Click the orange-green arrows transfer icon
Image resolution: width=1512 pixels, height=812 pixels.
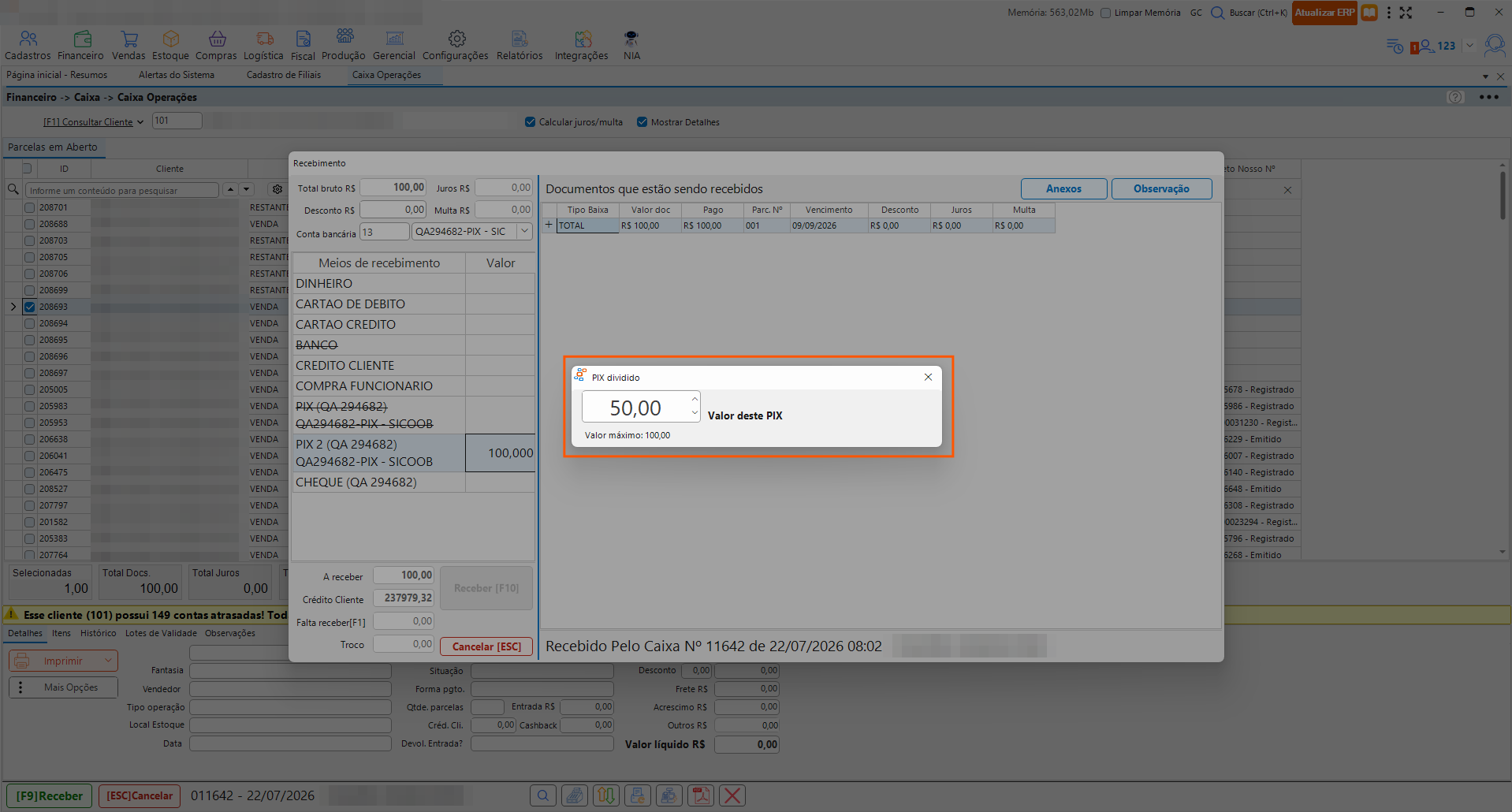click(605, 795)
